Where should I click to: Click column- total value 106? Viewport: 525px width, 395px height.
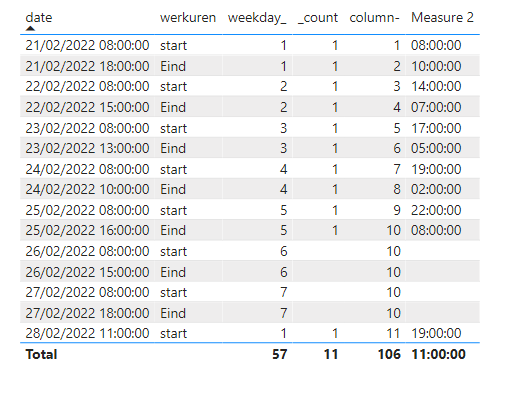pyautogui.click(x=389, y=354)
